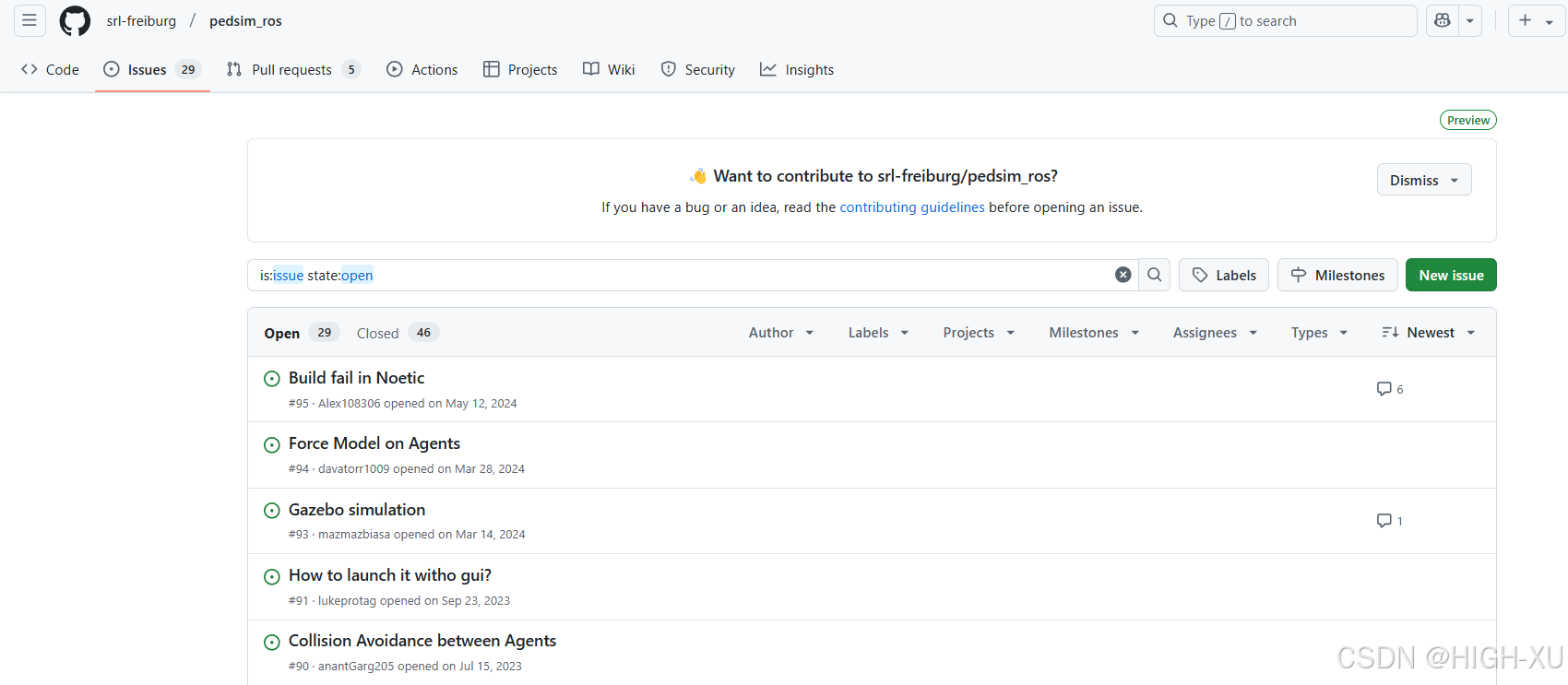
Task: Open the Dismiss dropdown button
Action: click(1424, 180)
